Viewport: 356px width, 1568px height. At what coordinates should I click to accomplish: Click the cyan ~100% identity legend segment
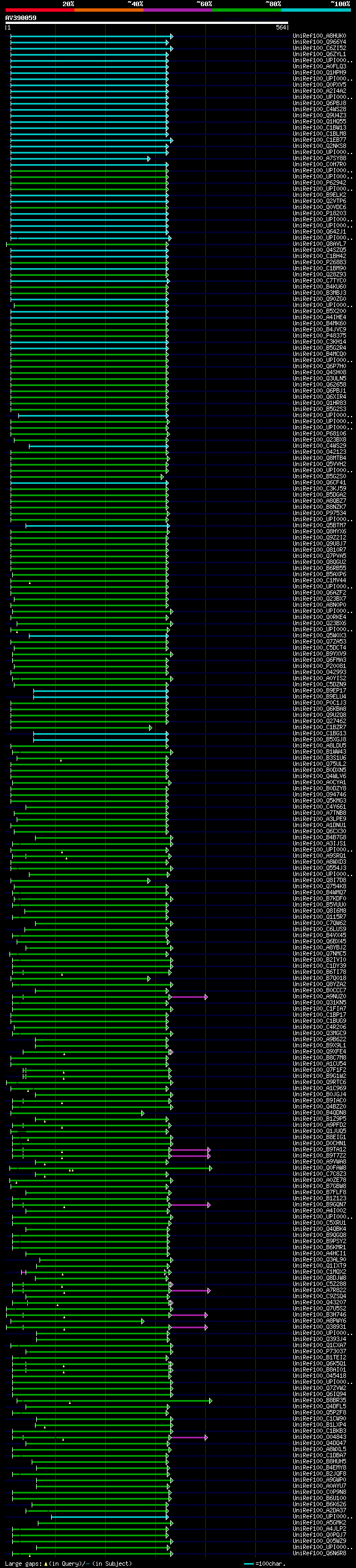coord(316,10)
